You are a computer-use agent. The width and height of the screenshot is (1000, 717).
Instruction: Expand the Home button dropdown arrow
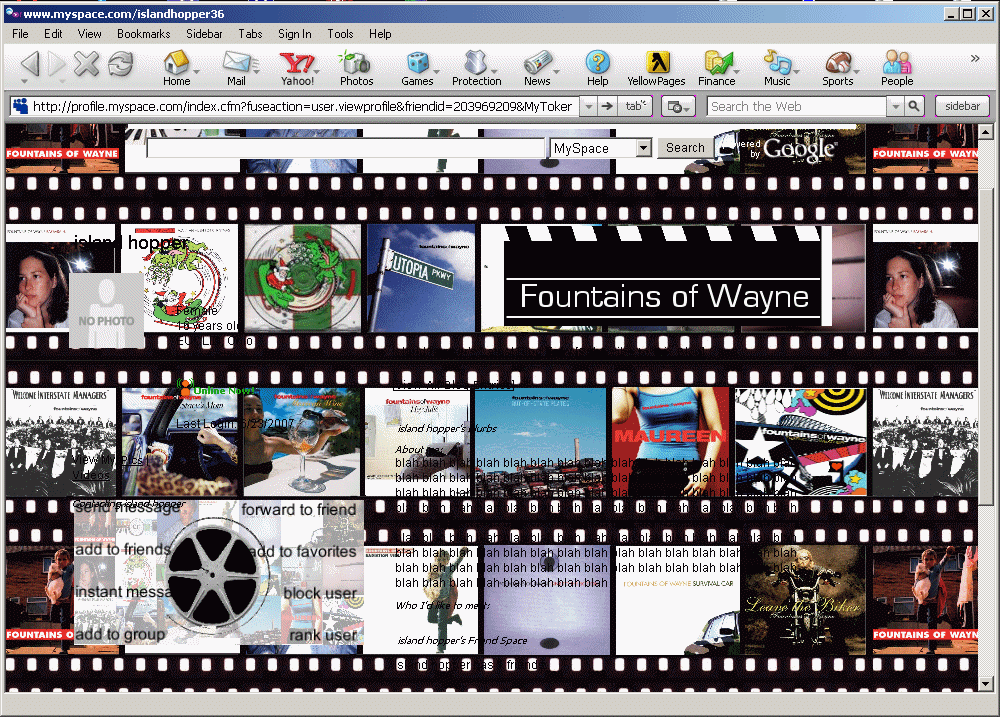[x=196, y=71]
